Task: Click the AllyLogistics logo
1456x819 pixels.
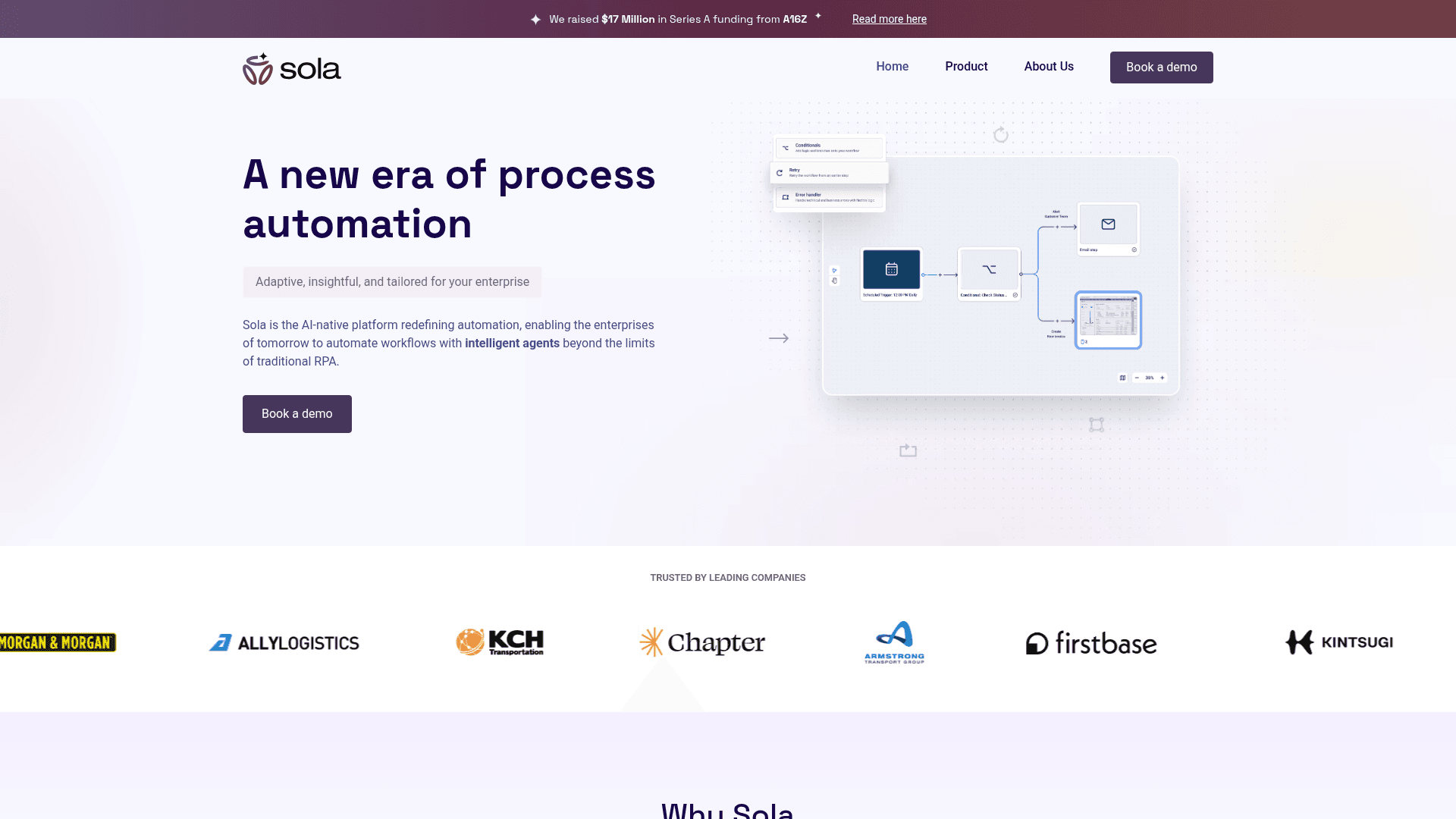Action: (284, 643)
